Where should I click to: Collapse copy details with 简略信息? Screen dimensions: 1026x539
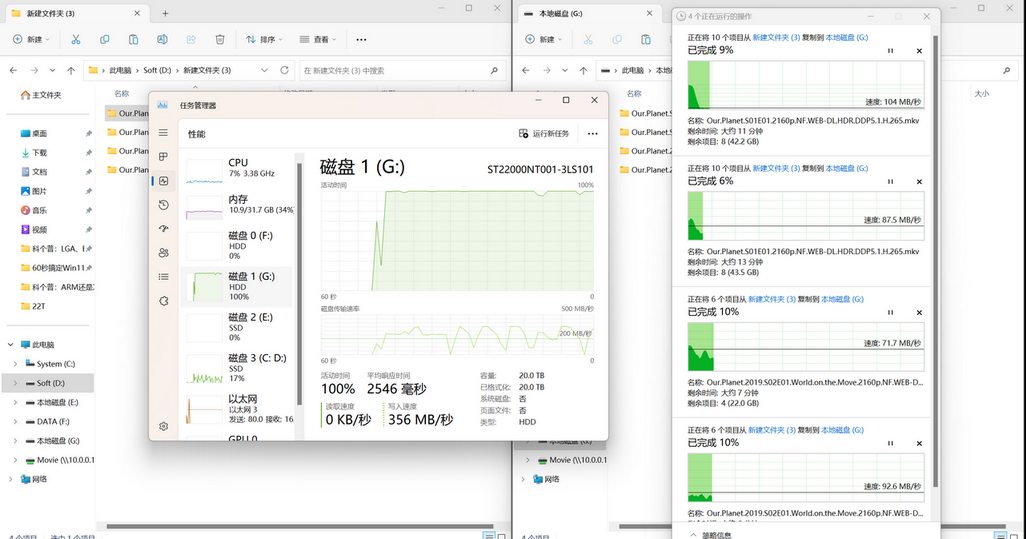tap(711, 535)
